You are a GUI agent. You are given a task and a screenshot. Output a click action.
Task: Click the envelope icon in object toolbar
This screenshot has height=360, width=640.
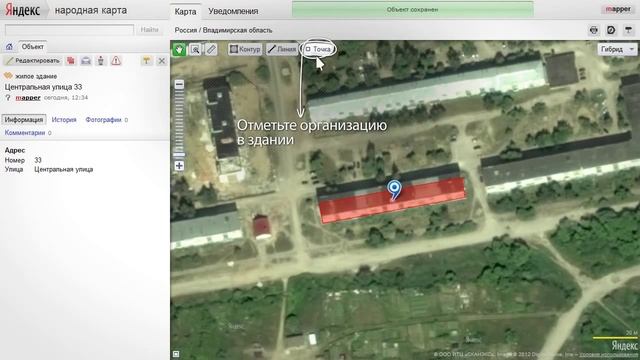pyautogui.click(x=86, y=61)
